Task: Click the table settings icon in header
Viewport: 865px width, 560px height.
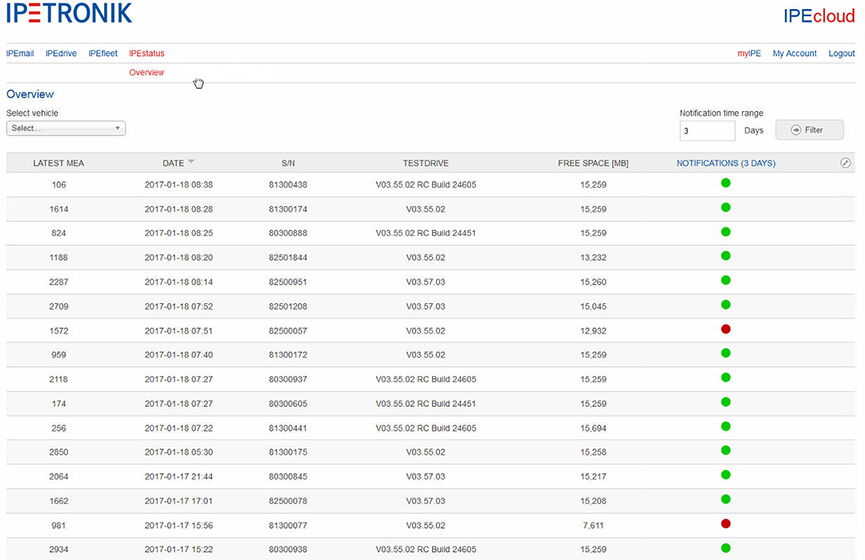Action: point(845,163)
